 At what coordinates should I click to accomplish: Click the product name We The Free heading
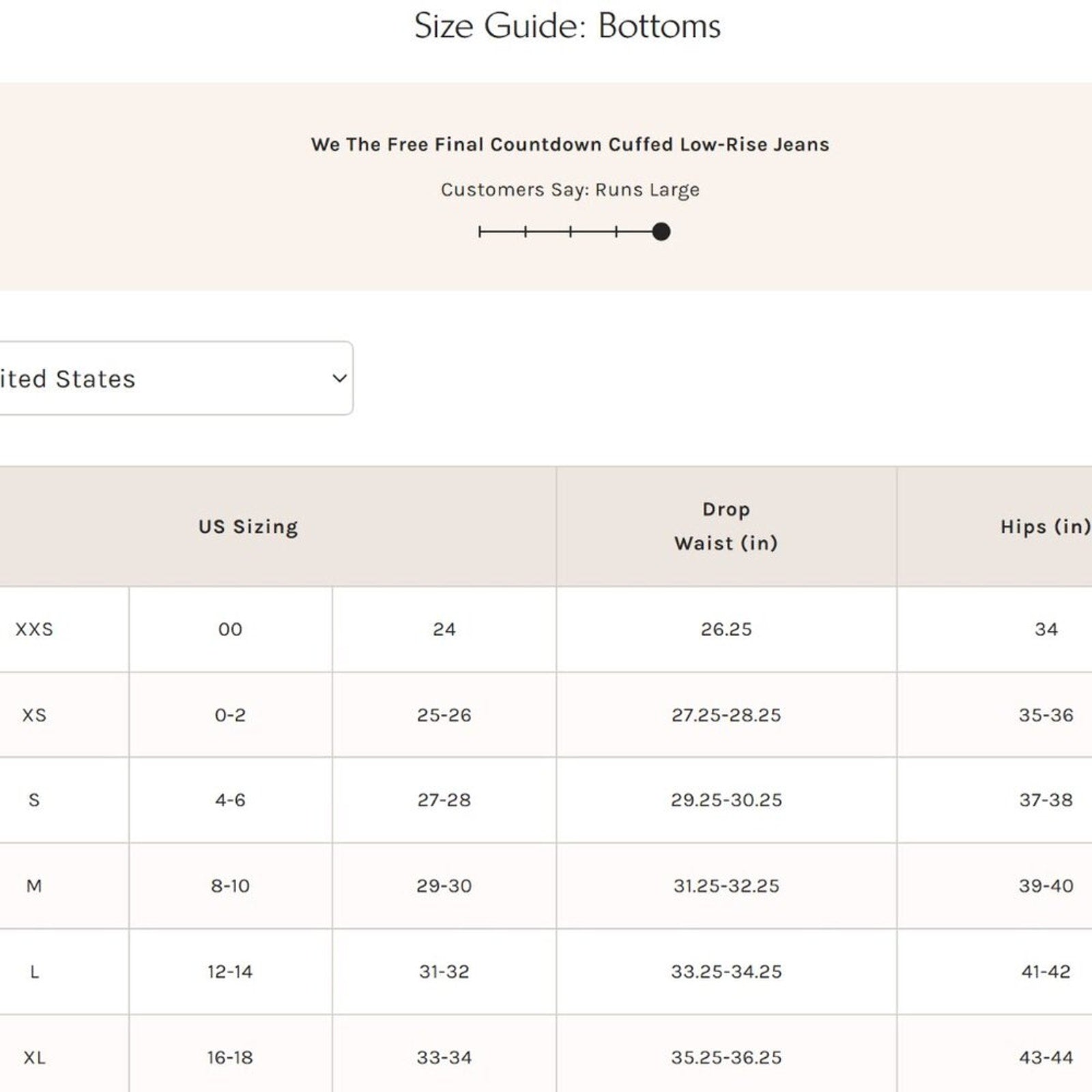(x=570, y=145)
